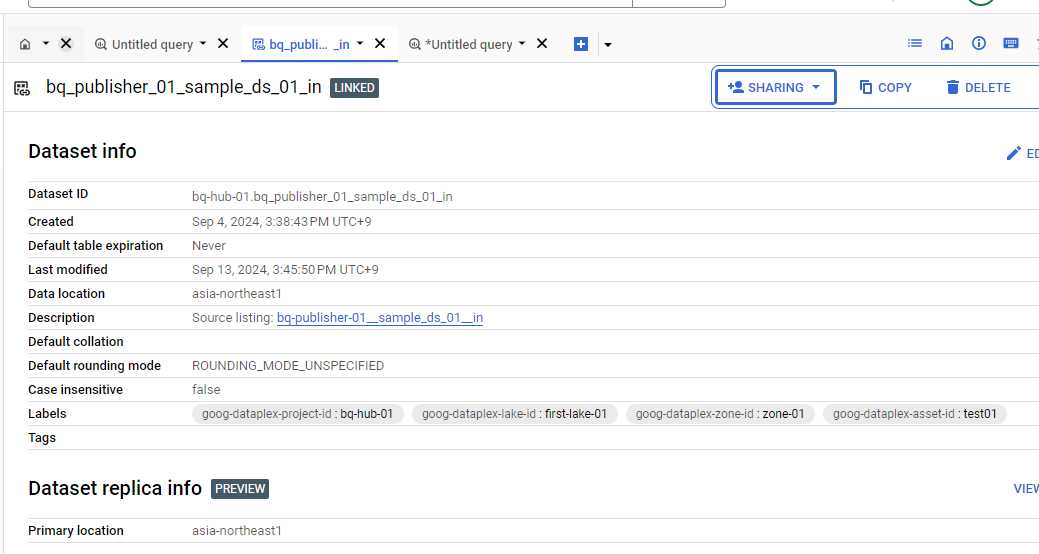Click the goog-dataplex-project-id label chip
The height and width of the screenshot is (554, 1039).
298,414
